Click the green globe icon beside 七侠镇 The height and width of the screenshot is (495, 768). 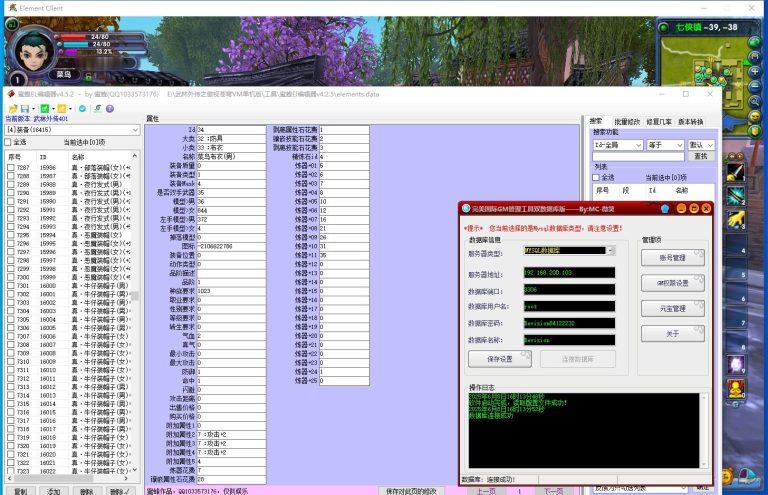pos(664,27)
